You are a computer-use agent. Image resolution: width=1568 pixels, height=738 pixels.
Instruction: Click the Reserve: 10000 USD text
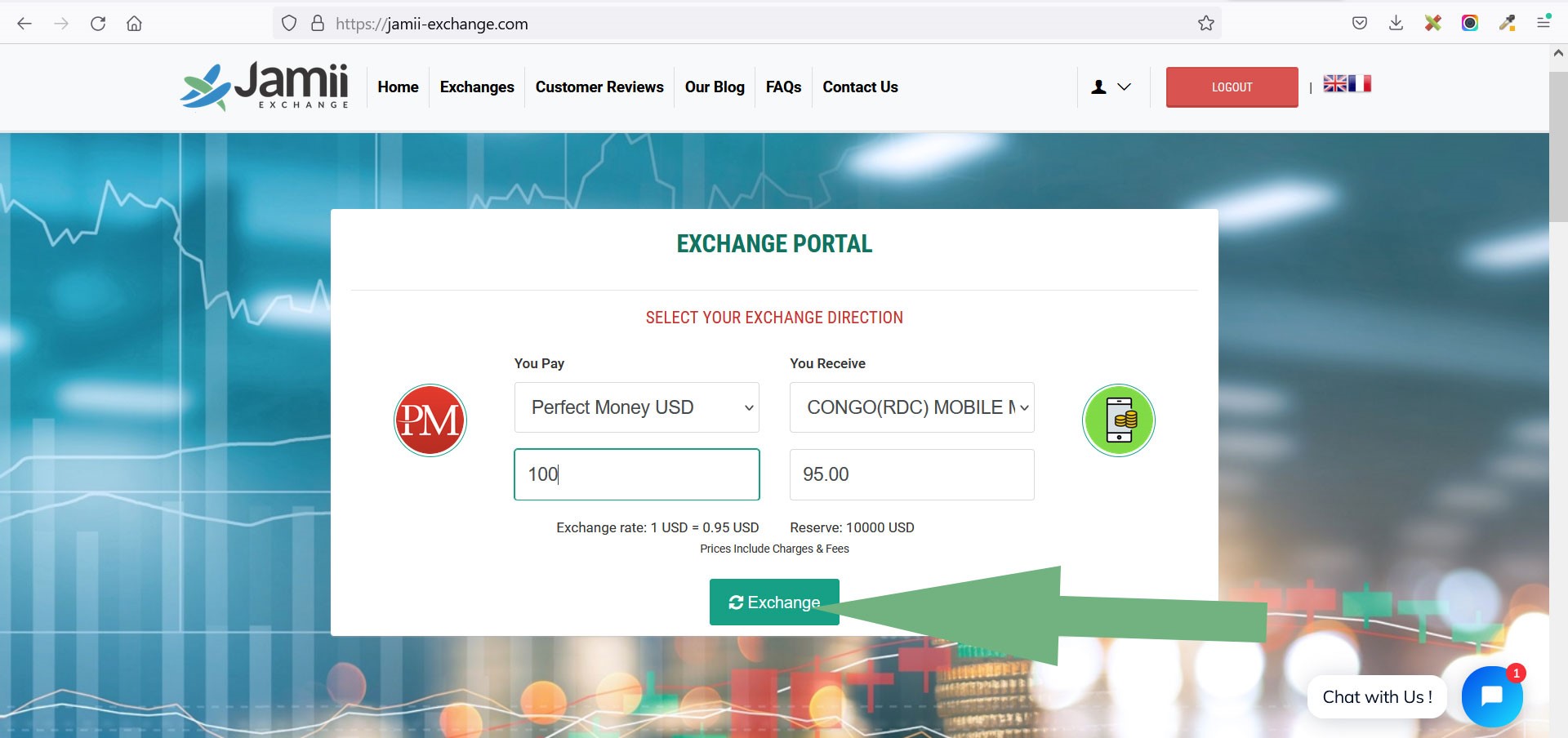click(852, 527)
